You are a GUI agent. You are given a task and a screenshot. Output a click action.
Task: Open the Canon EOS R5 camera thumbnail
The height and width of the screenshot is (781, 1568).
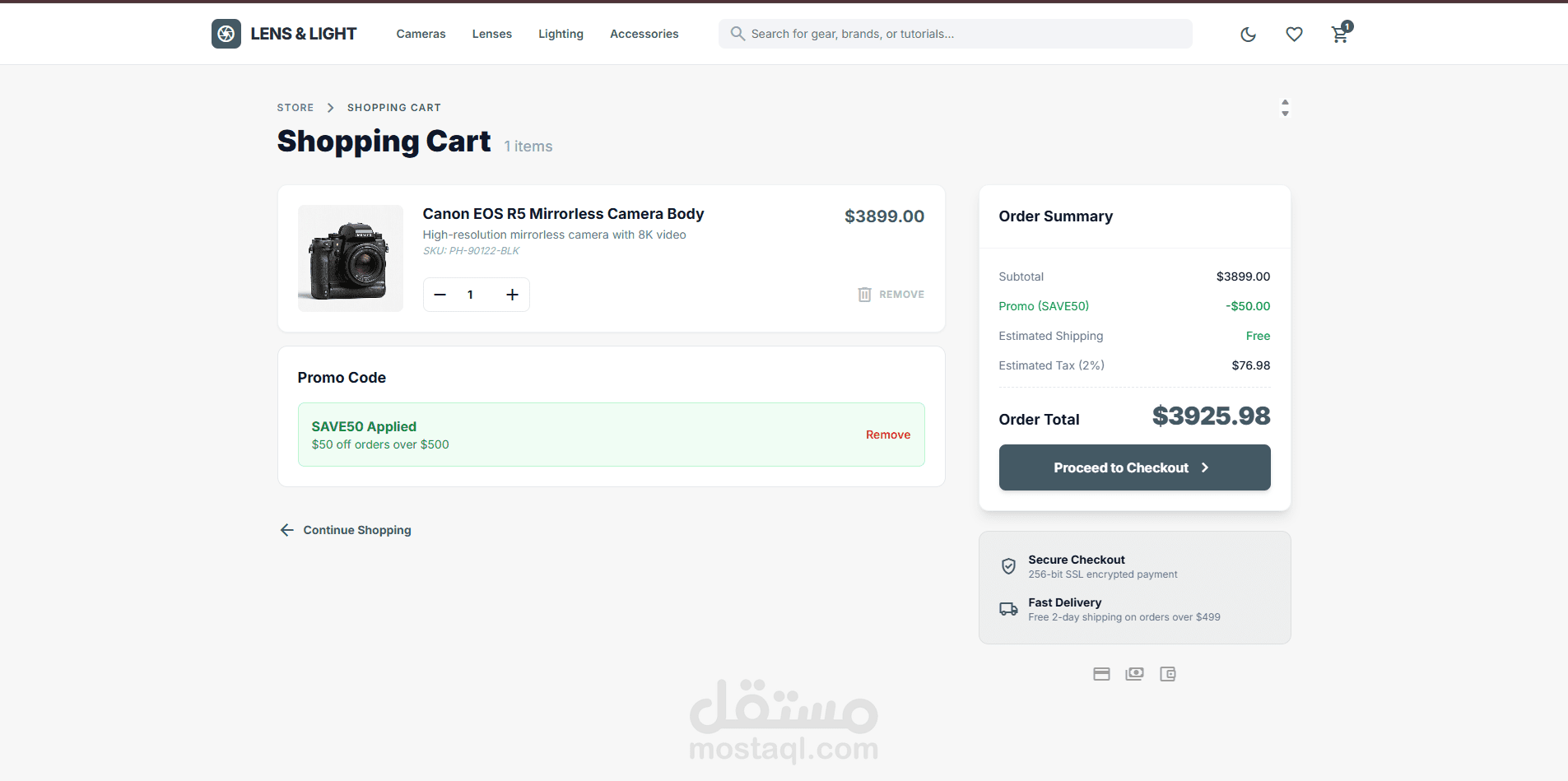point(351,258)
